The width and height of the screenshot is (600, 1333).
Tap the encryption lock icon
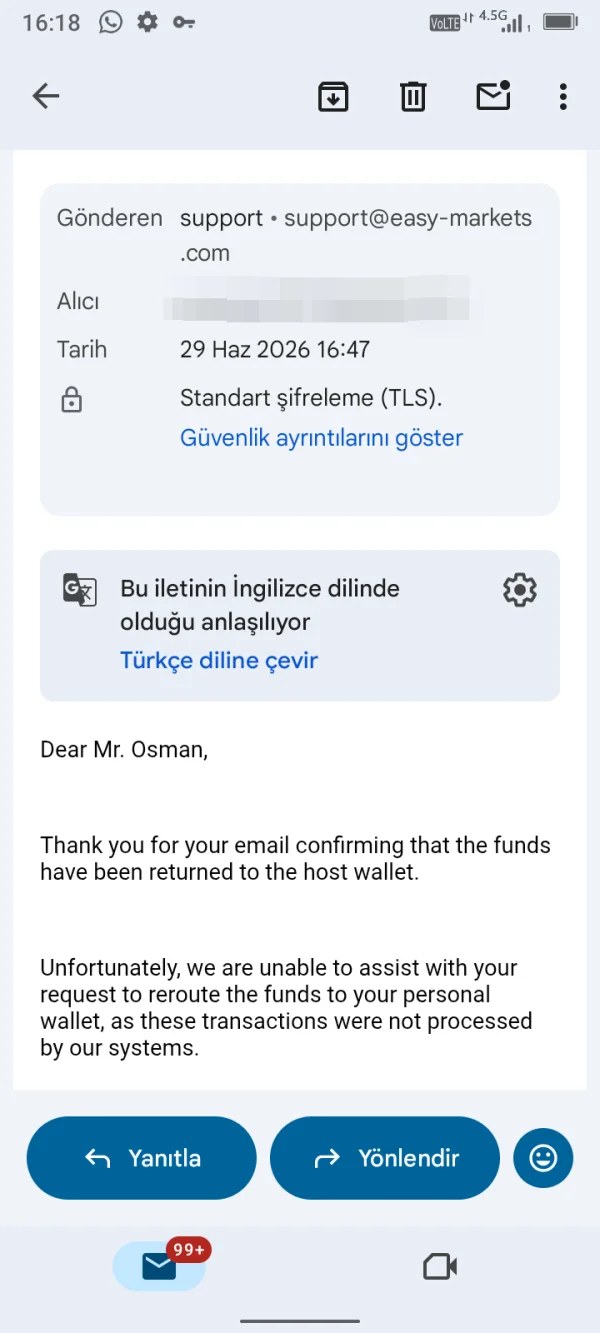(x=72, y=400)
